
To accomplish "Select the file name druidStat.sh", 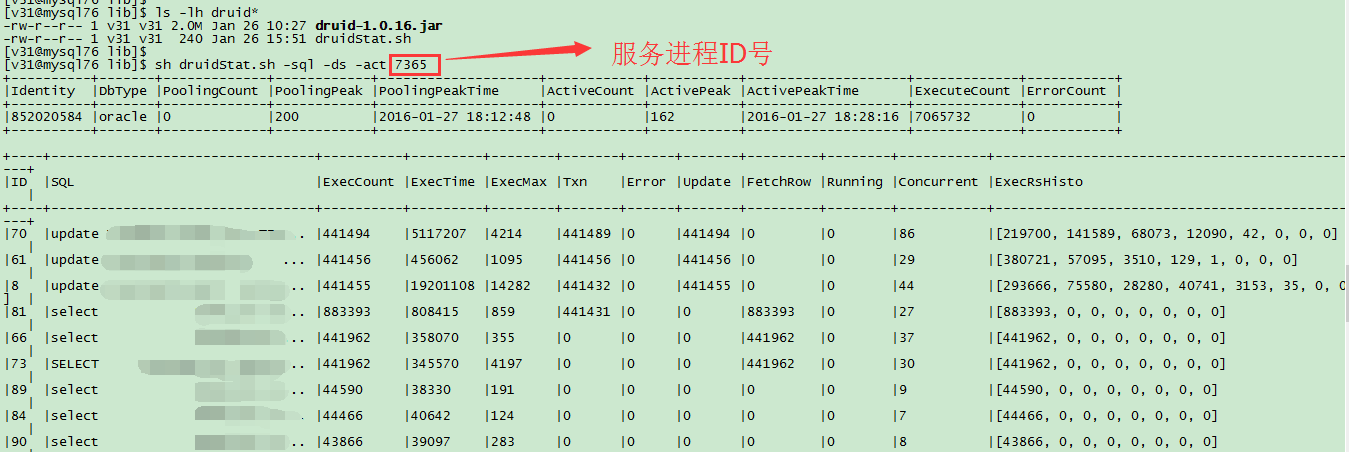I will [361, 37].
